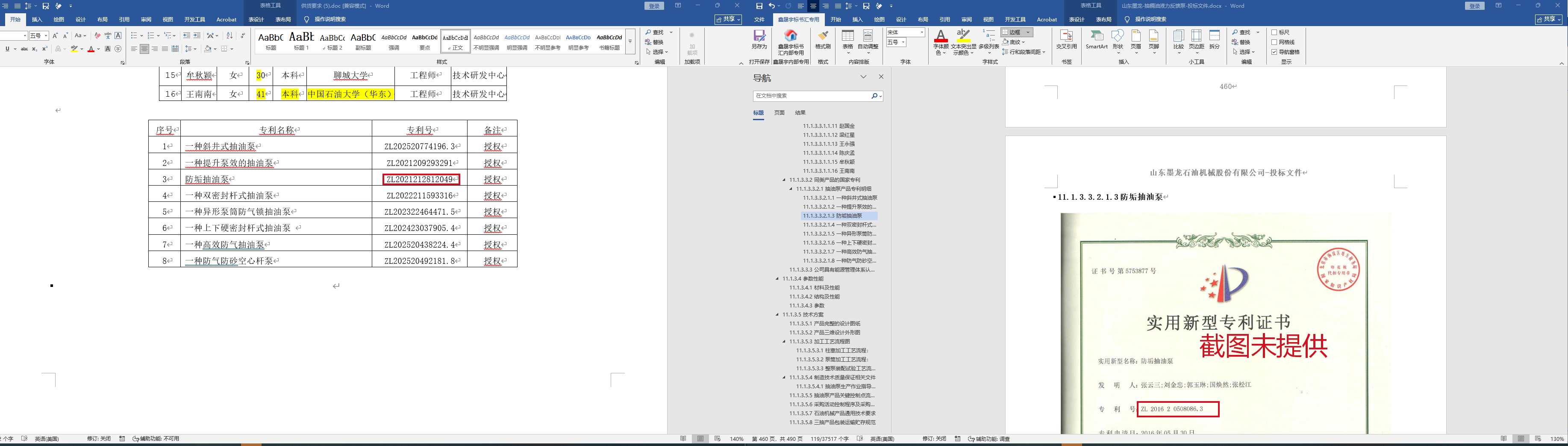Enable the 标尺 ruler checkbox
This screenshot has height=446, width=1568.
(x=1274, y=32)
